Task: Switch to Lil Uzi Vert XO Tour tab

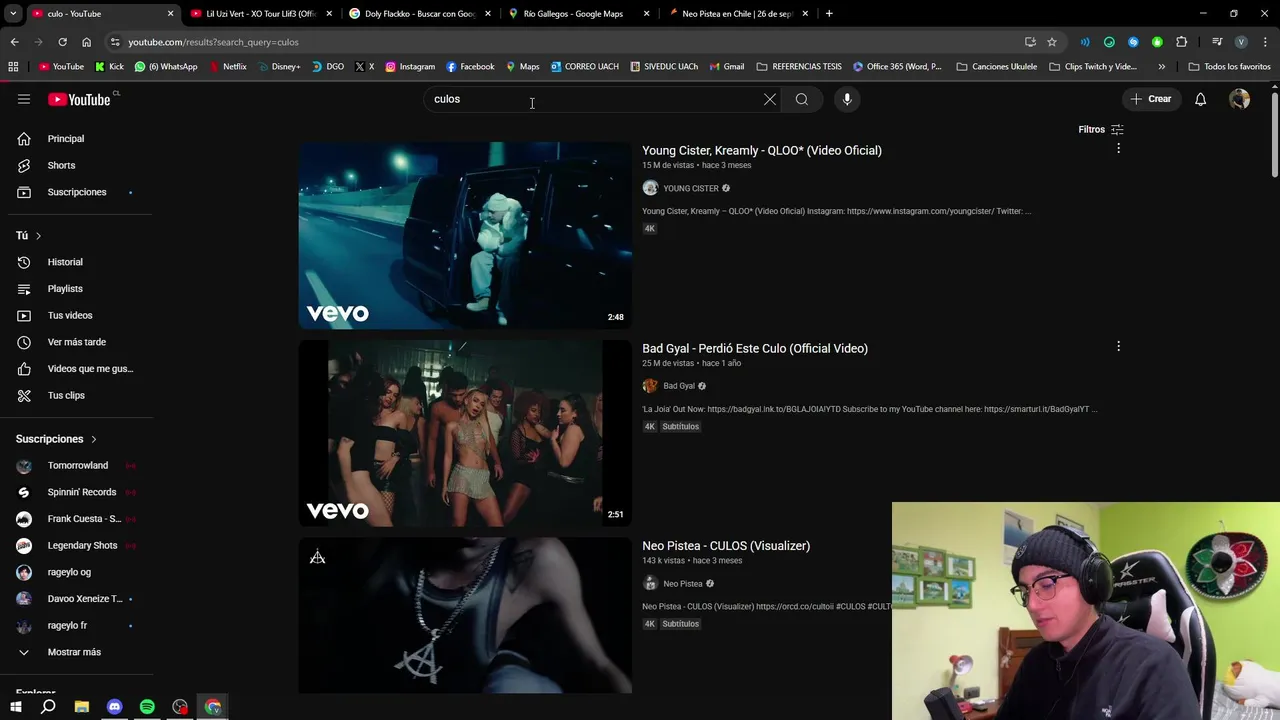Action: click(x=260, y=14)
